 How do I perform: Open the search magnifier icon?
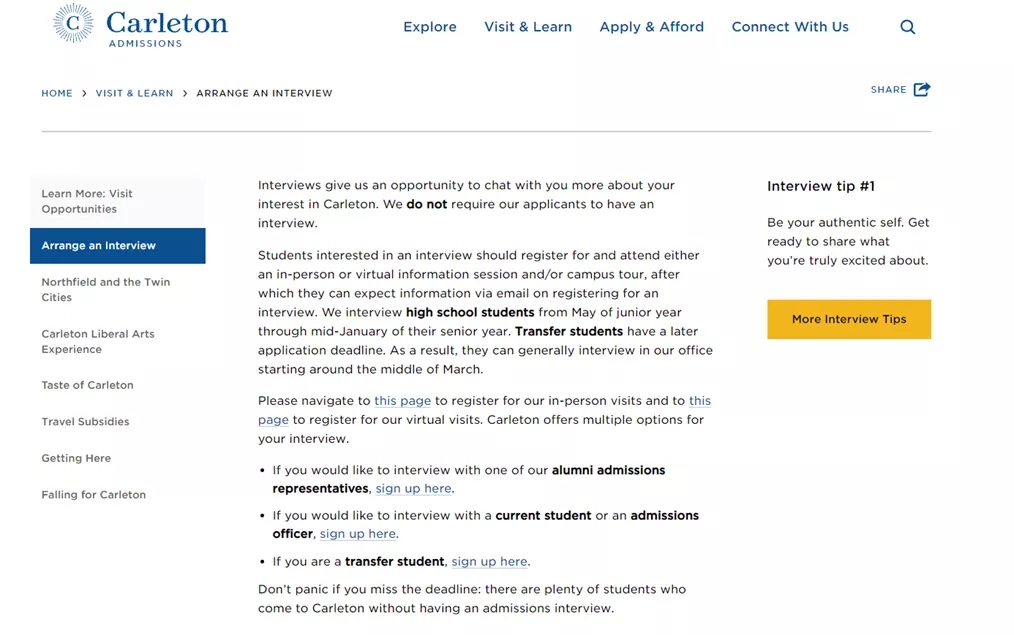907,27
